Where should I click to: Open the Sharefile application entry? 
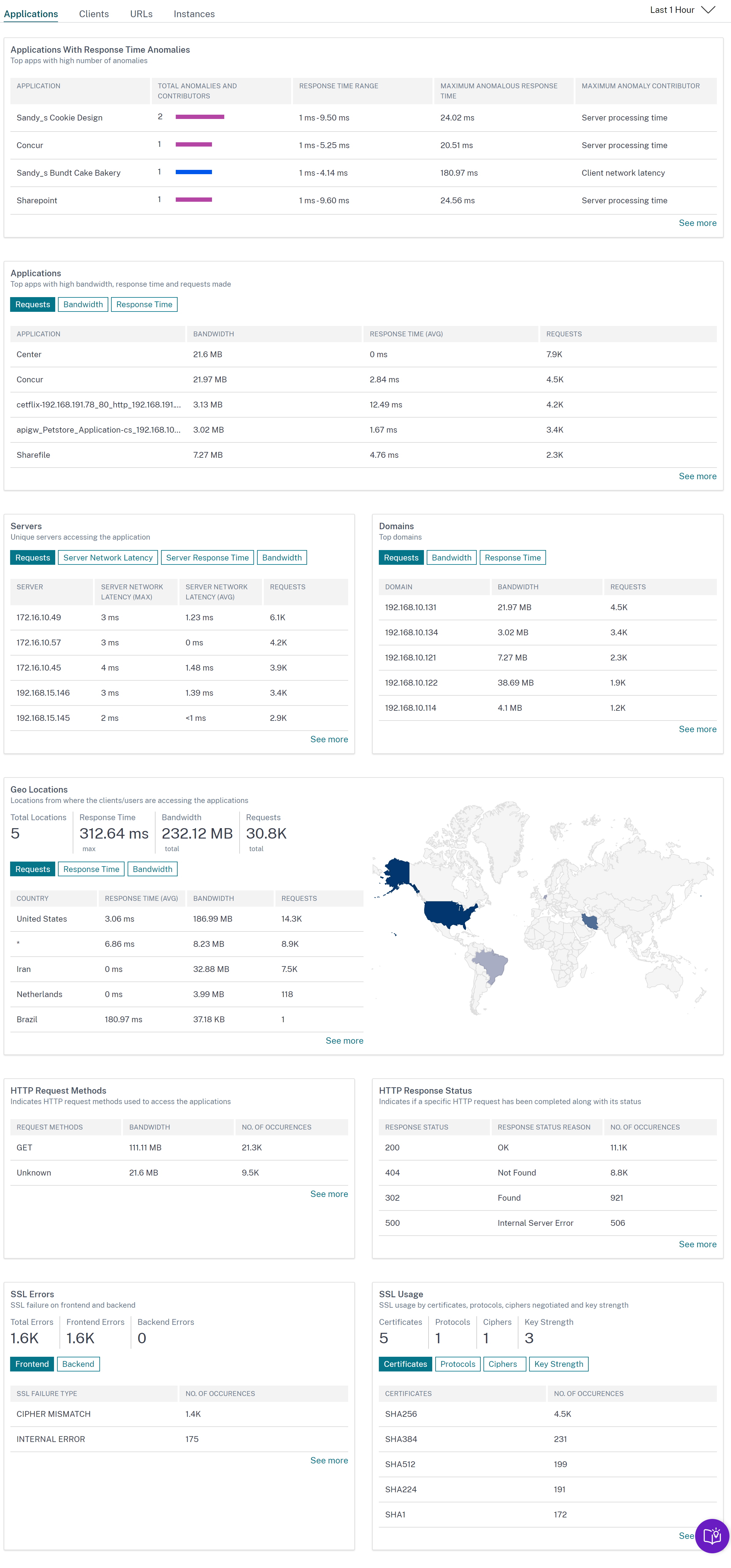(x=363, y=455)
